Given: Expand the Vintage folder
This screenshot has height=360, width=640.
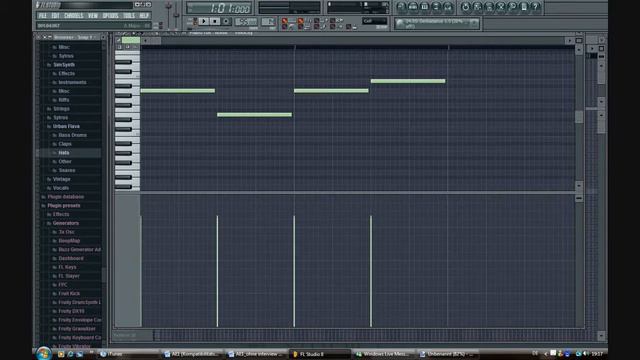Looking at the screenshot, I should [62, 179].
